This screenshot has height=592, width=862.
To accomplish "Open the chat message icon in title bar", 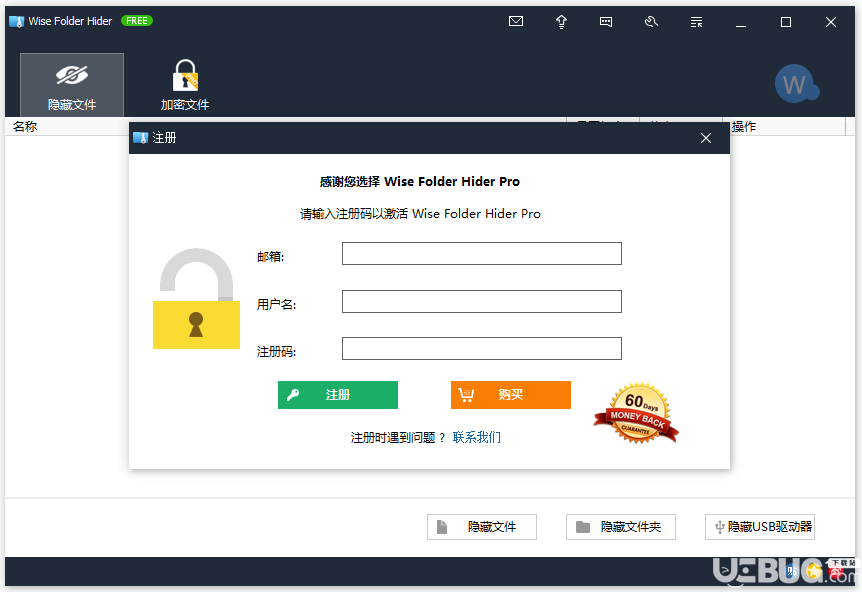I will [x=606, y=21].
